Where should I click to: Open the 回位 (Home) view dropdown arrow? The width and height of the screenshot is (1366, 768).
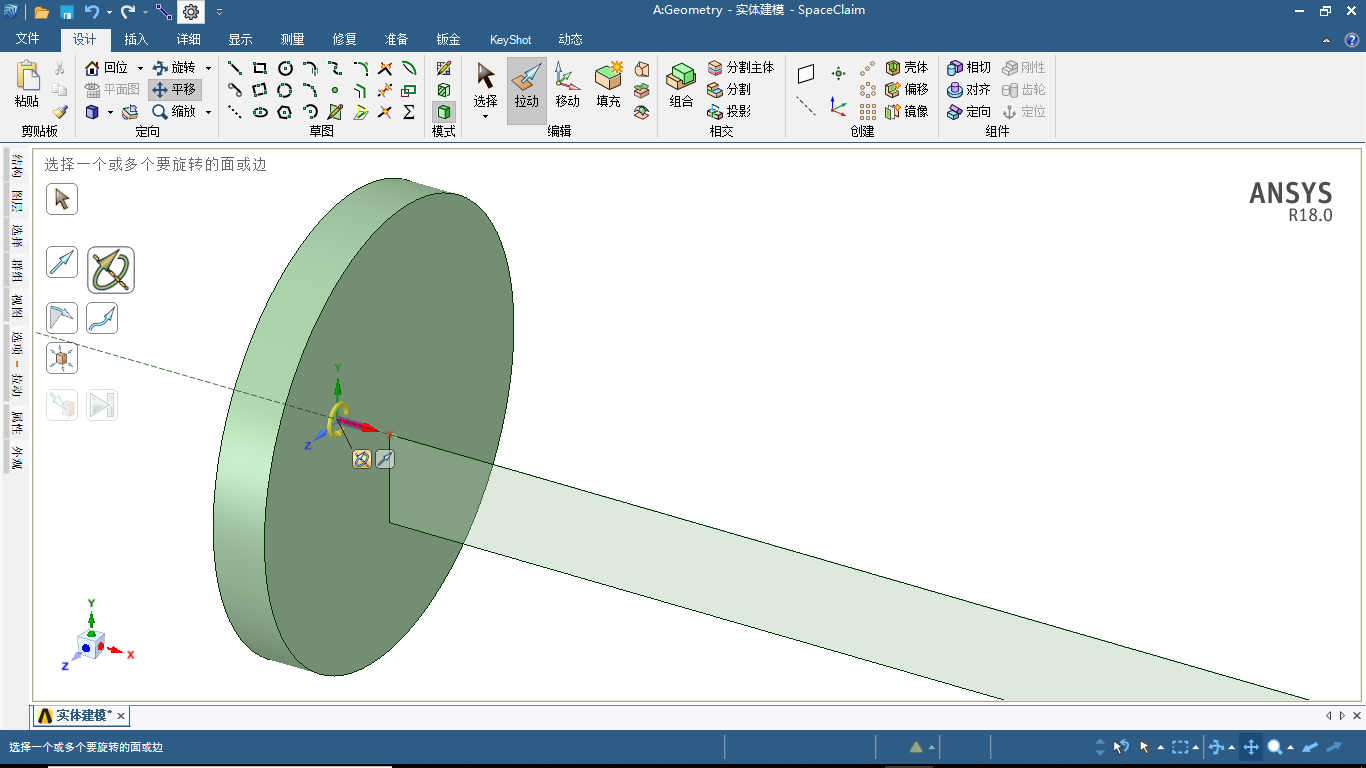point(140,68)
